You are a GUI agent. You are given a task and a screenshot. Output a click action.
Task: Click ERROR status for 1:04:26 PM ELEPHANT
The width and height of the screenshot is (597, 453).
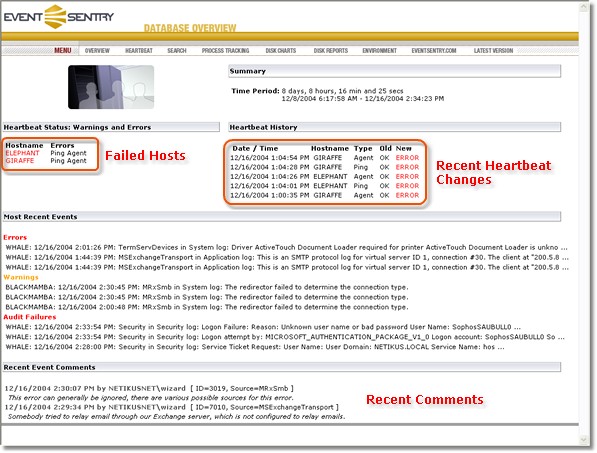click(x=407, y=177)
